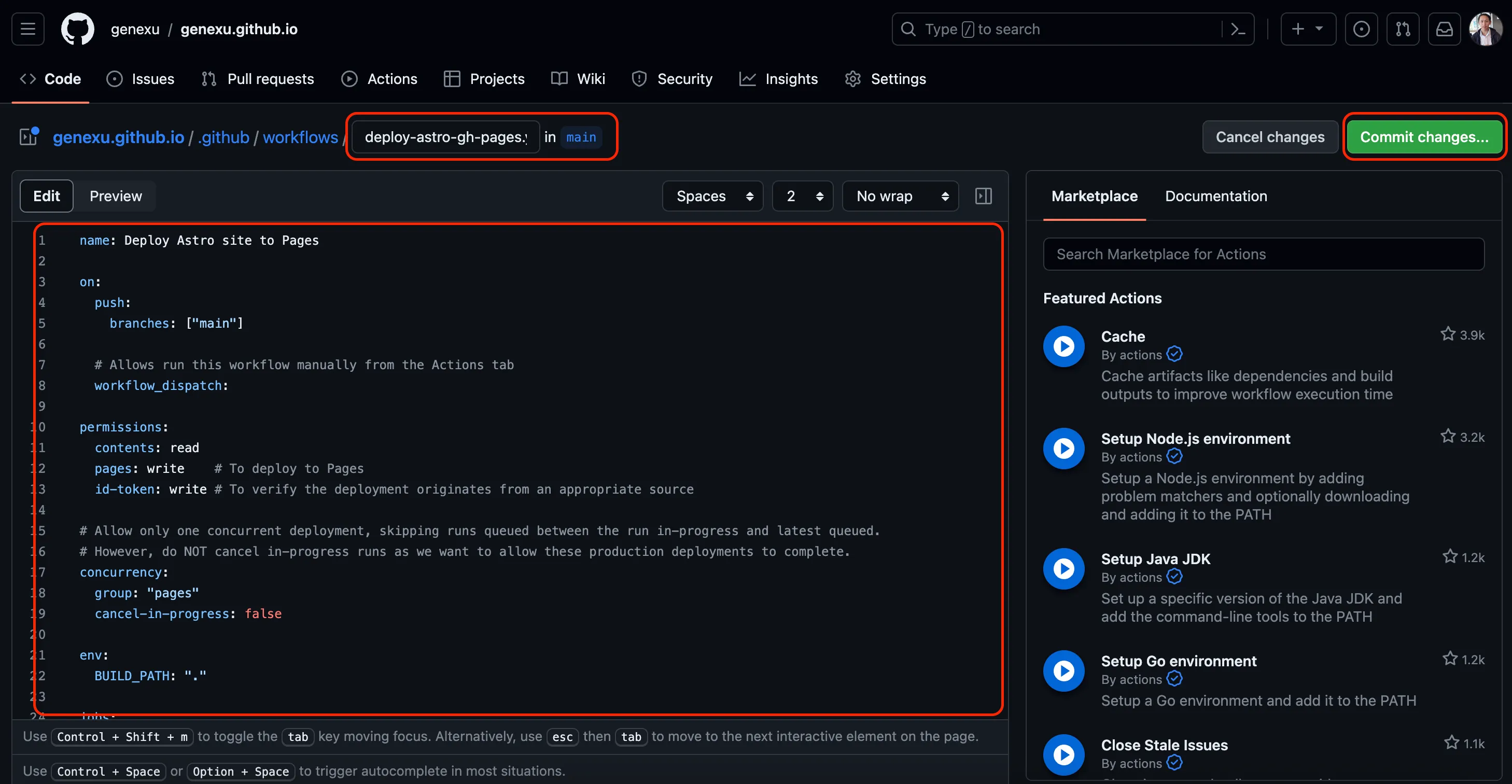Open the hamburger navigation menu

(27, 29)
